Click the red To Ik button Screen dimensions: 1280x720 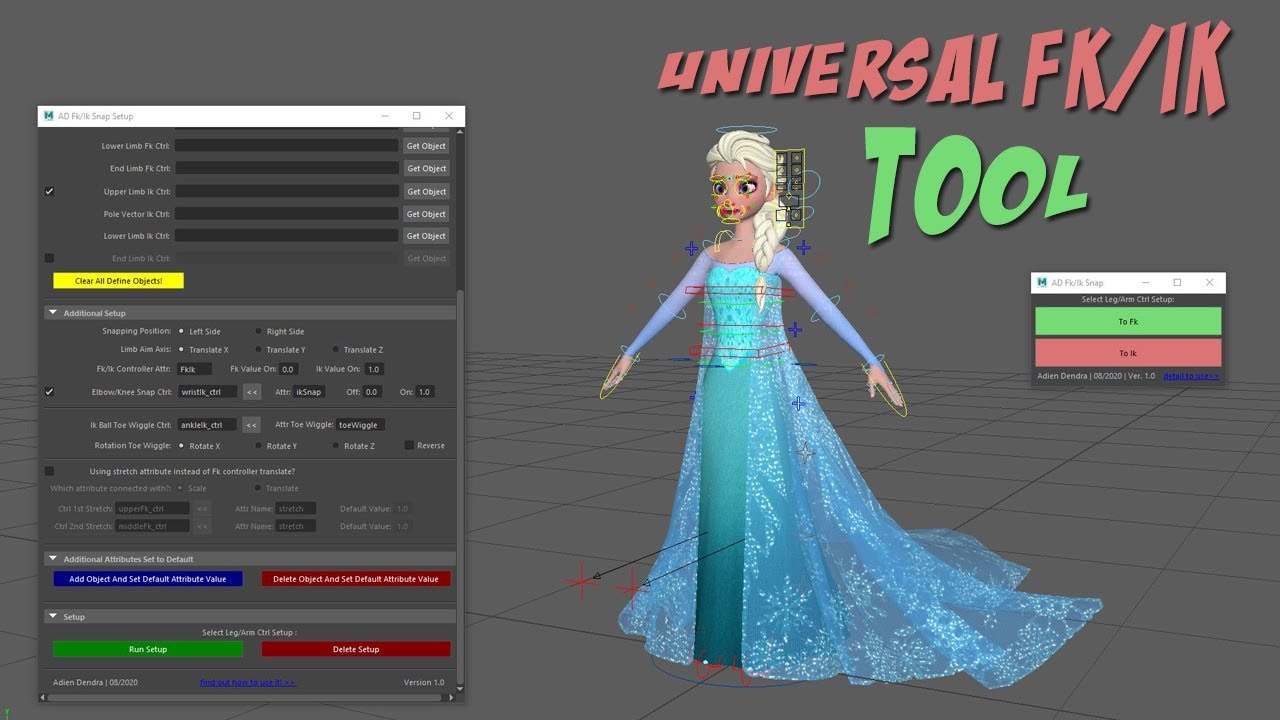tap(1128, 353)
